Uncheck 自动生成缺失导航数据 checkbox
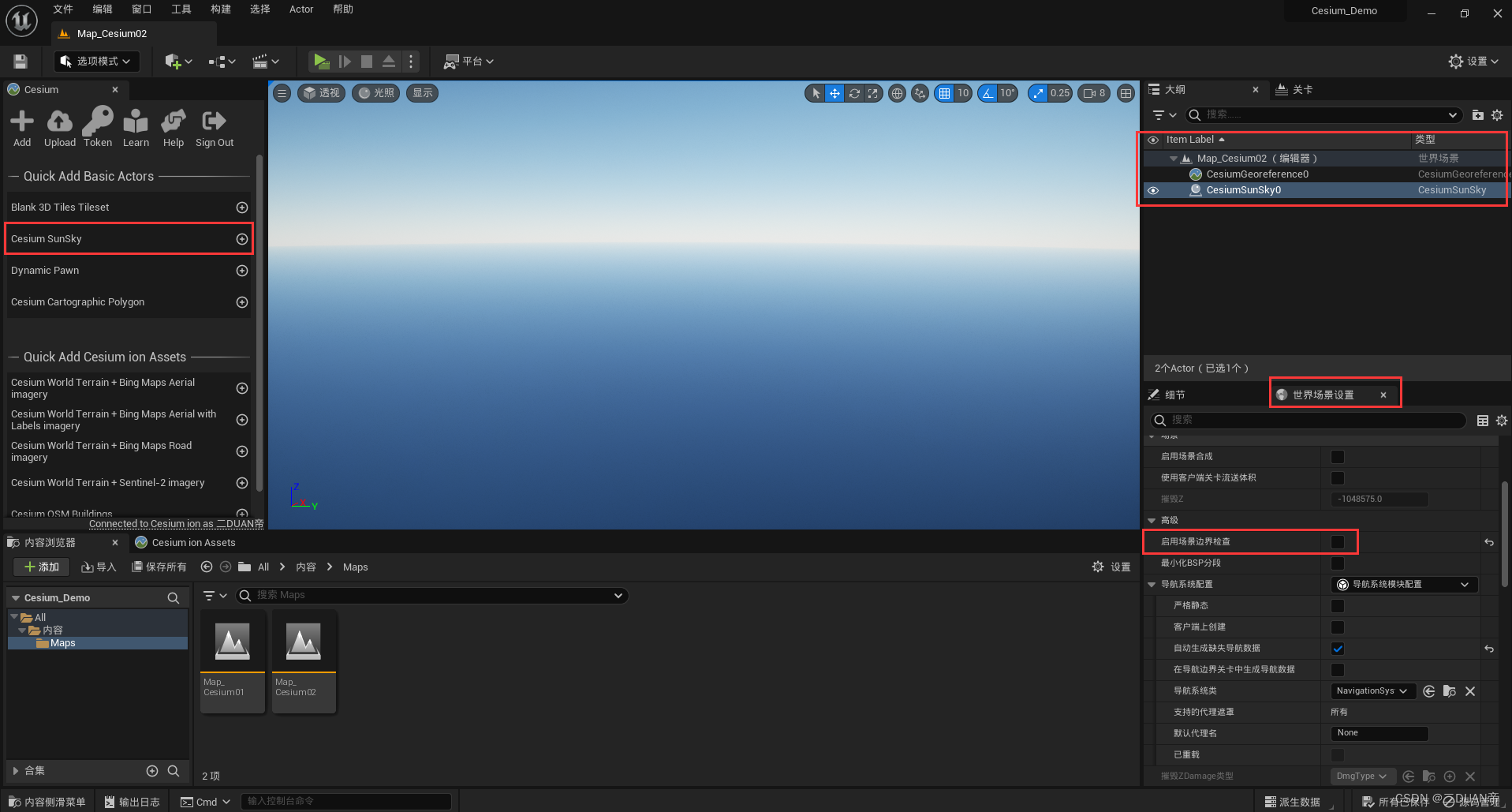Screen dimensions: 1512x812 coord(1338,649)
